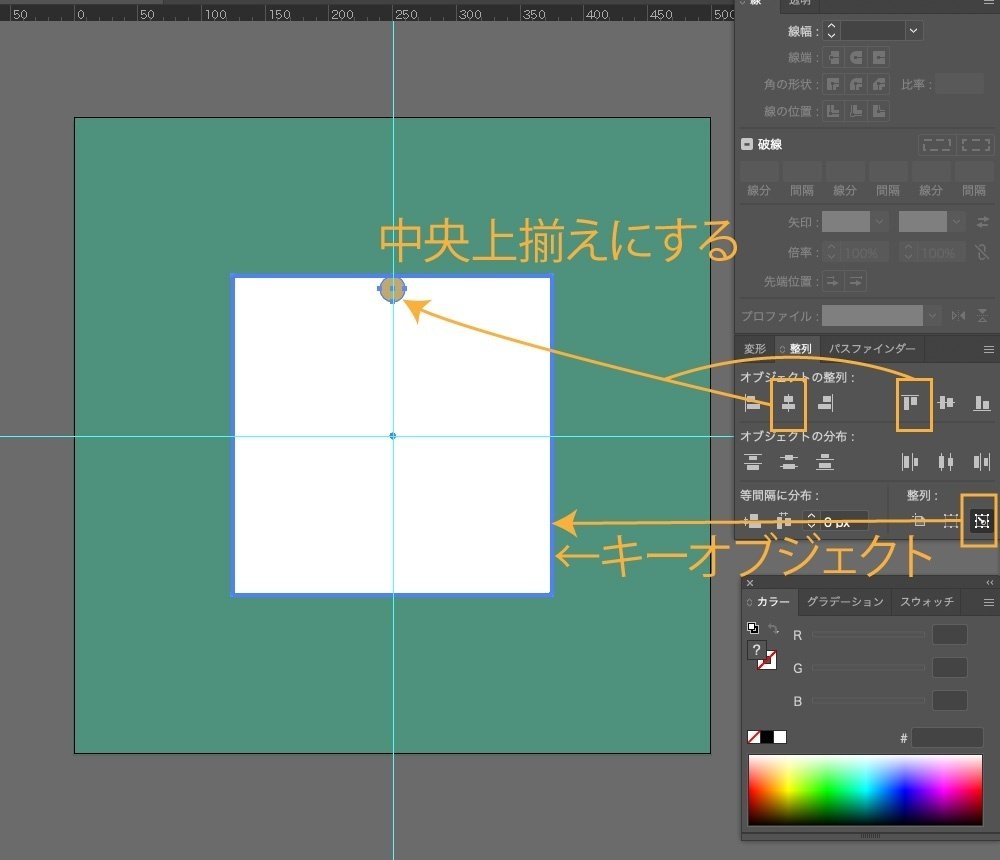Click swap fill and stroke icon

click(773, 628)
